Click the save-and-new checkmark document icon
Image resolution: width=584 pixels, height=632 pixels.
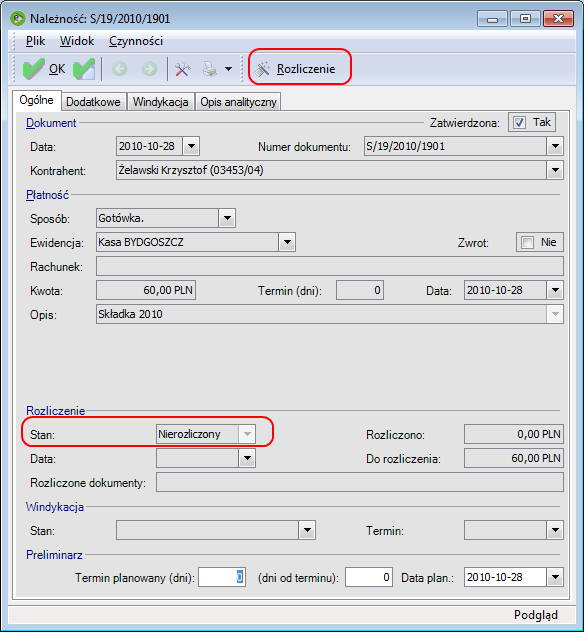(x=84, y=69)
